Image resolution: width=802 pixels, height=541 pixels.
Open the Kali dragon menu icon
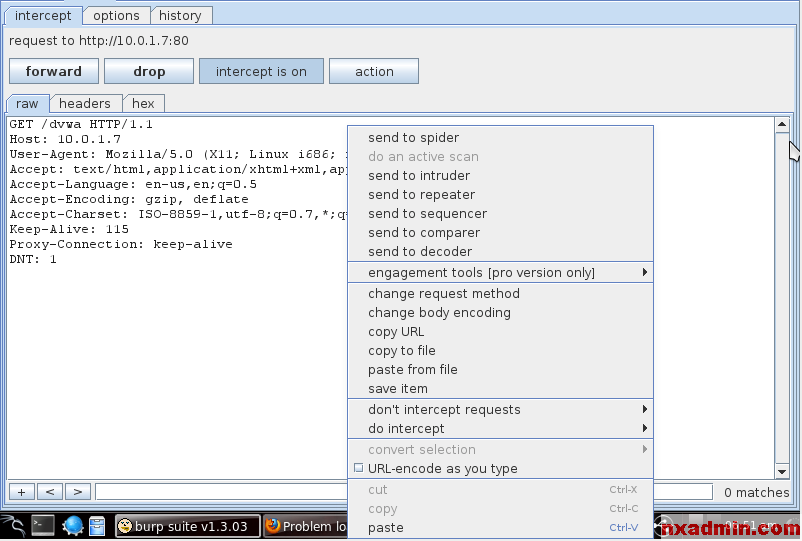coord(13,526)
